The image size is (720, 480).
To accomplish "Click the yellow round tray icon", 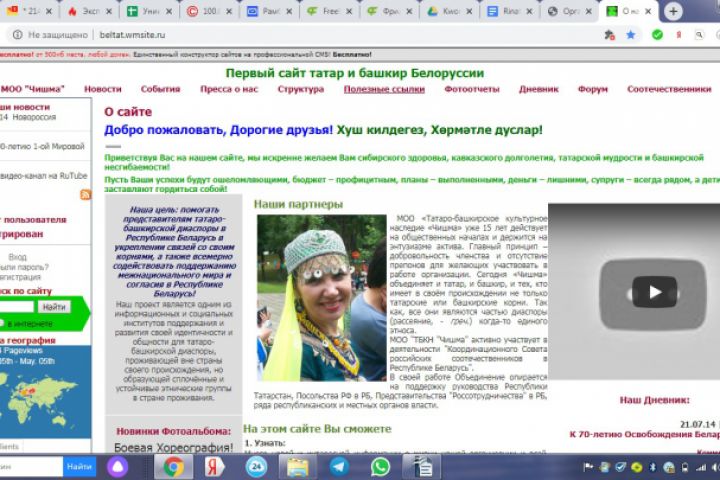I will [636, 468].
